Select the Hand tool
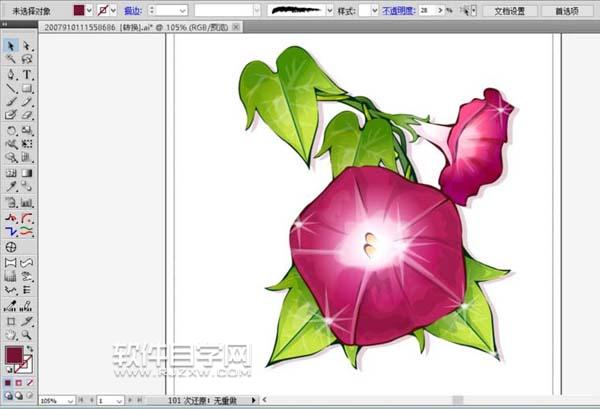Screen dimensions: 600x409 point(10,335)
